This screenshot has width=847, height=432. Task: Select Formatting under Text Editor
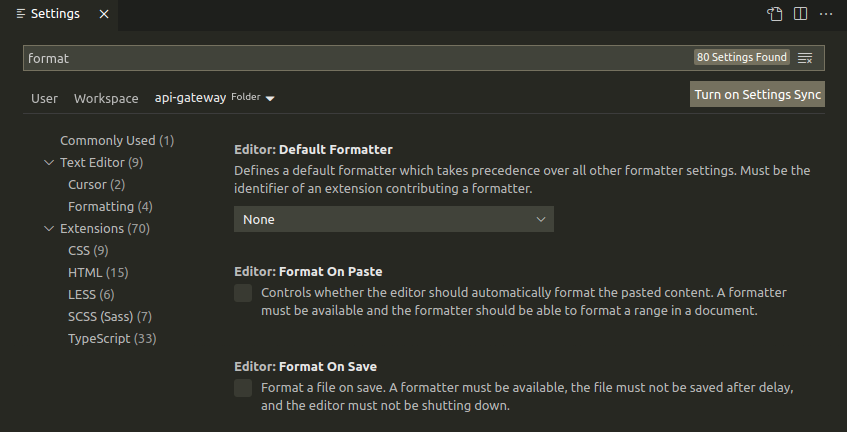click(x=110, y=206)
